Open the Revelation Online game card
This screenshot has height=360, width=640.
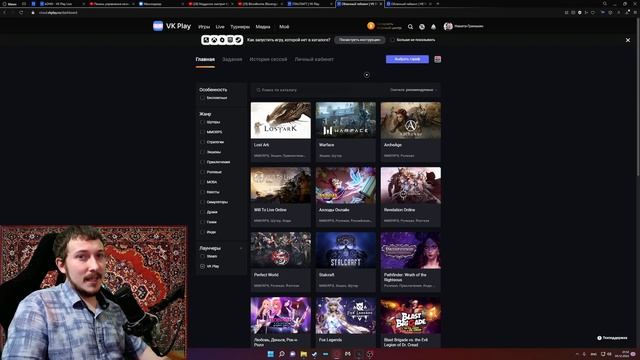tap(411, 197)
